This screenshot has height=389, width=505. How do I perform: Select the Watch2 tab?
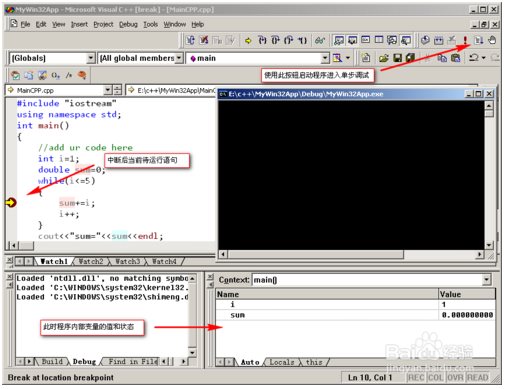point(91,261)
